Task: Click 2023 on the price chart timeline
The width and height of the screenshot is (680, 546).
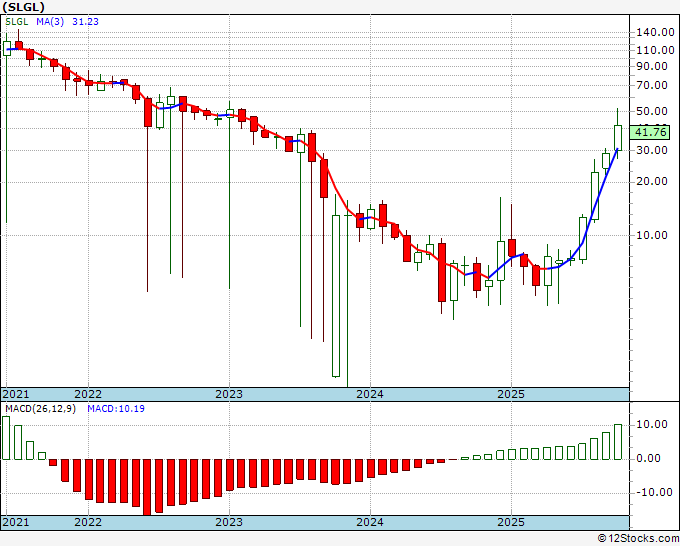Action: [229, 394]
